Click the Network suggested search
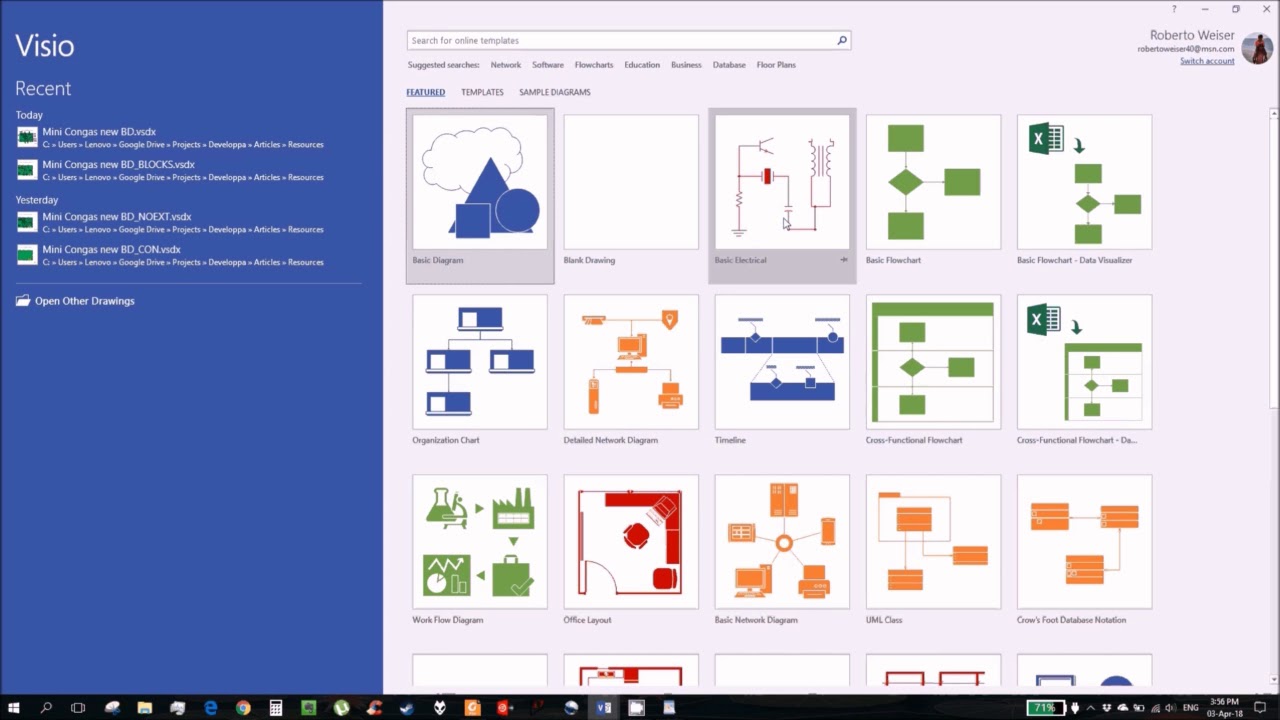1280x720 pixels. click(x=505, y=65)
